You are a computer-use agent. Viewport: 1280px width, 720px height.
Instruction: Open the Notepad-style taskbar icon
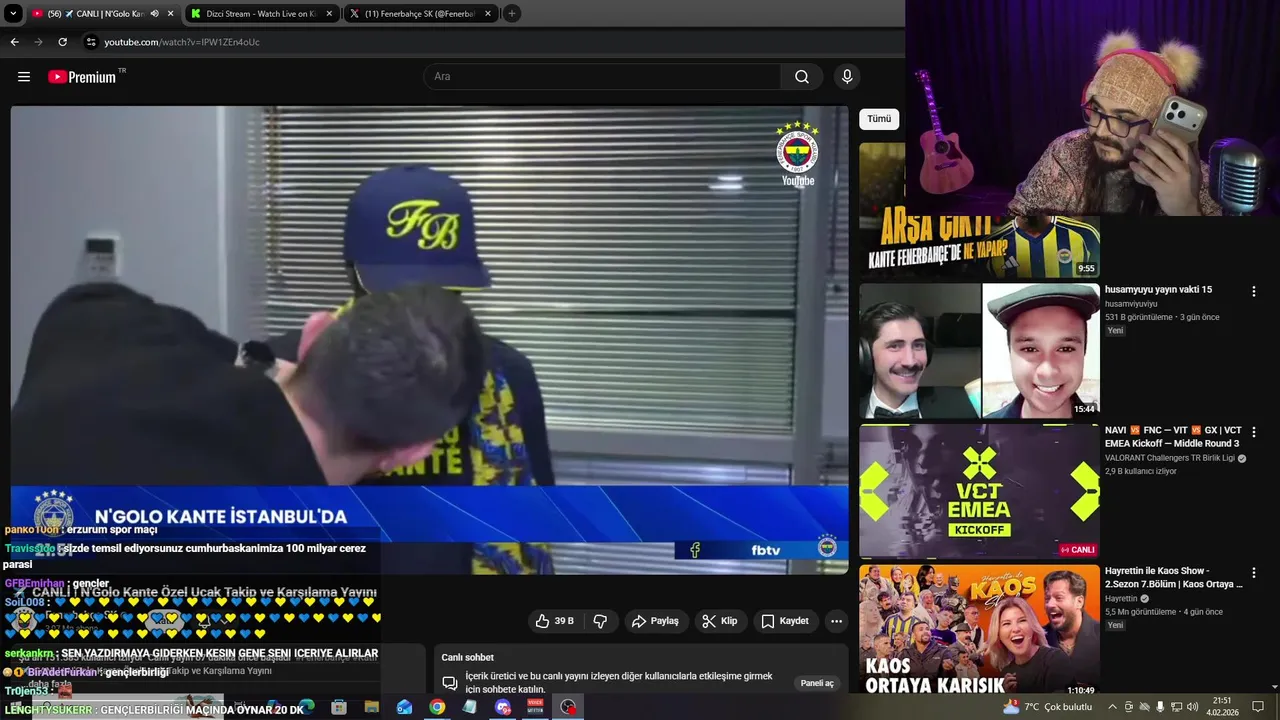(470, 707)
